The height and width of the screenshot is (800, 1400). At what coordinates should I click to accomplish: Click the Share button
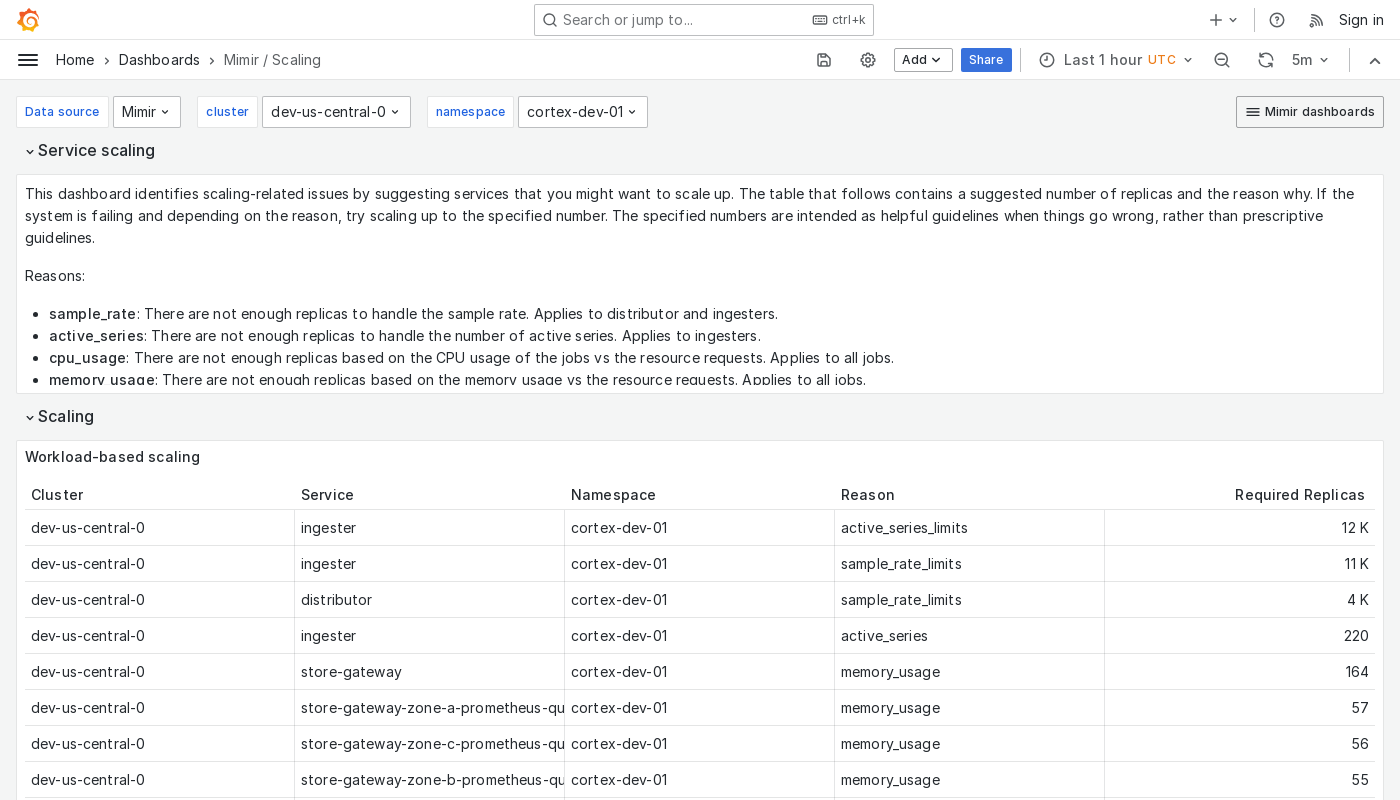point(986,60)
